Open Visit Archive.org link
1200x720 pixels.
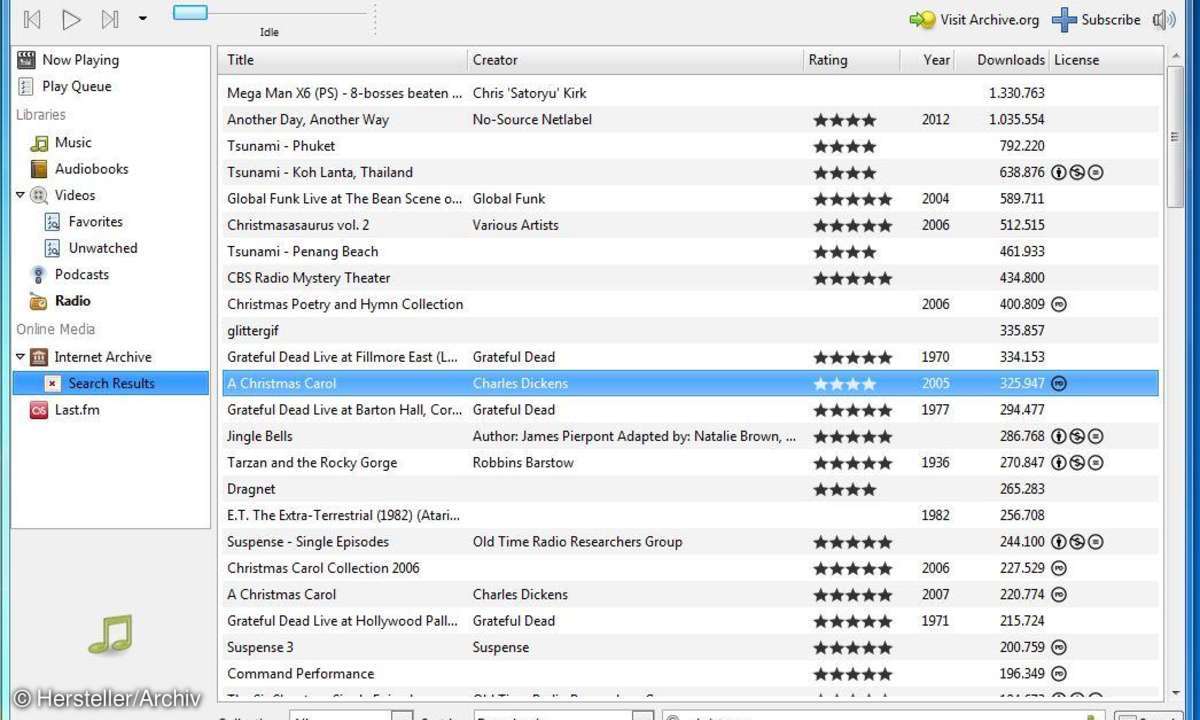(974, 19)
